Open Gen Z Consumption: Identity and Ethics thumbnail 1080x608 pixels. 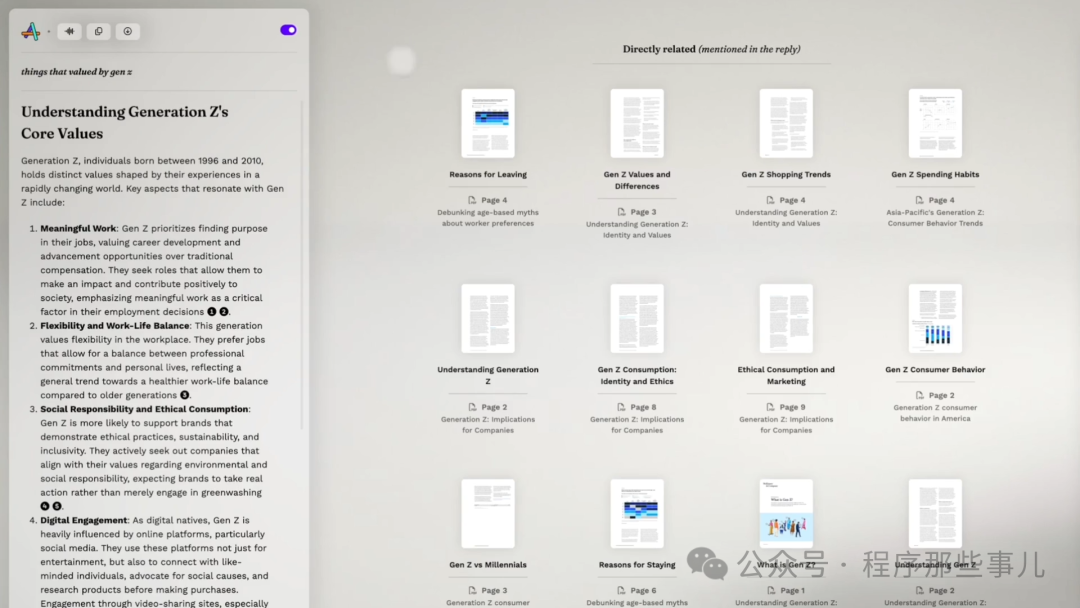click(x=637, y=318)
